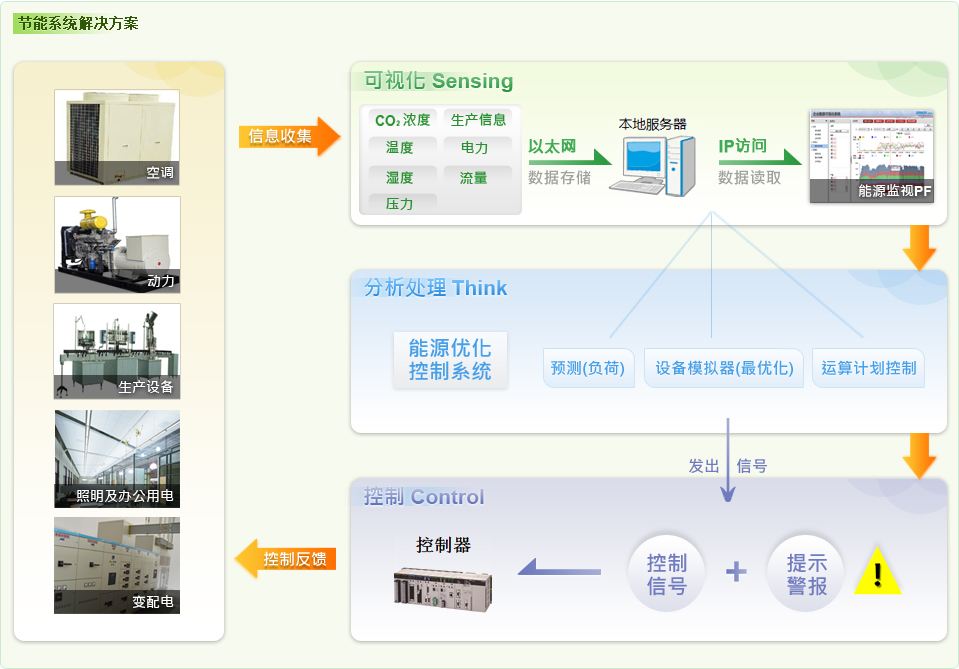The image size is (959, 669).
Task: Click the 预测(负荷) box
Action: pos(588,368)
